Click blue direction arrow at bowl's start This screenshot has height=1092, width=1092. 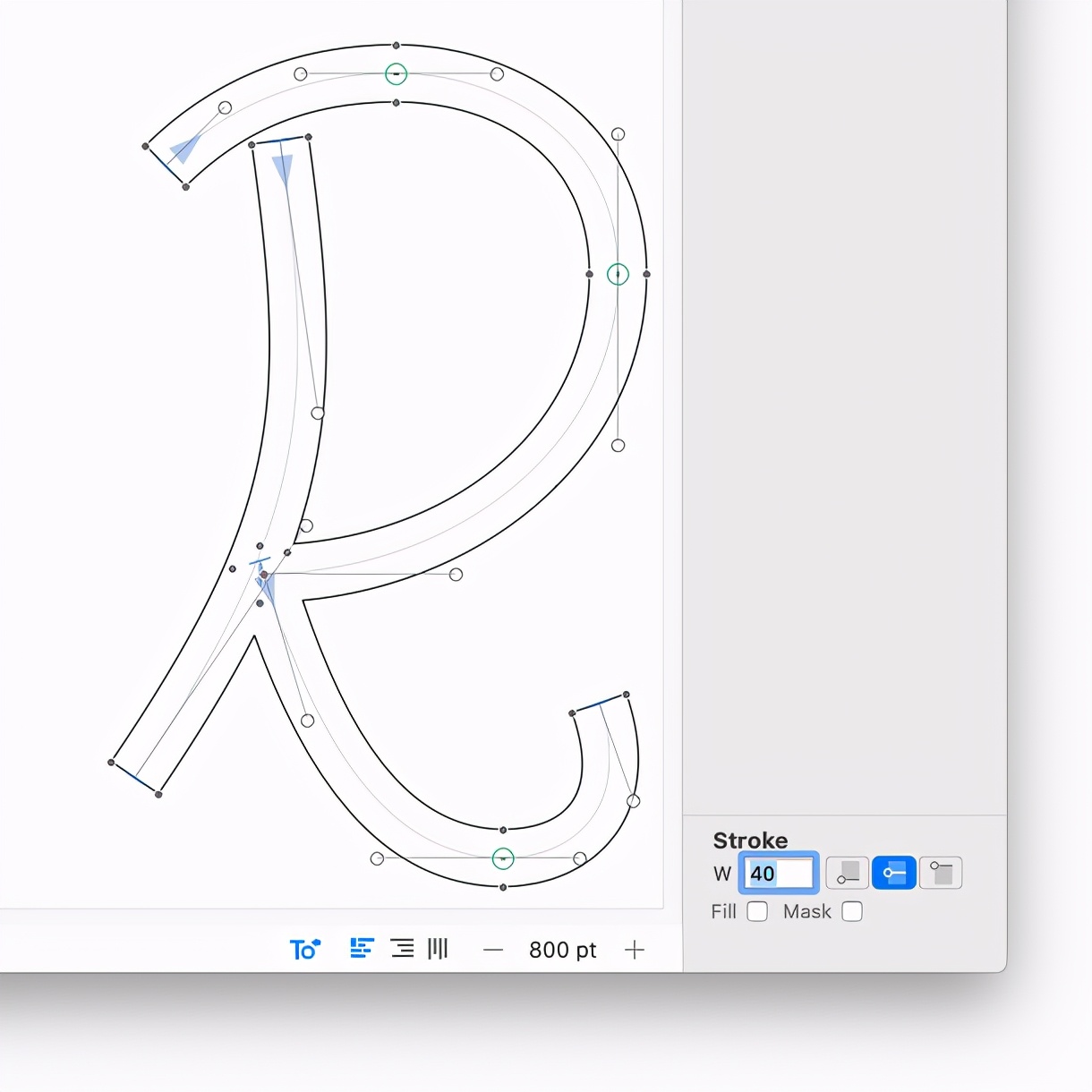pyautogui.click(x=185, y=149)
